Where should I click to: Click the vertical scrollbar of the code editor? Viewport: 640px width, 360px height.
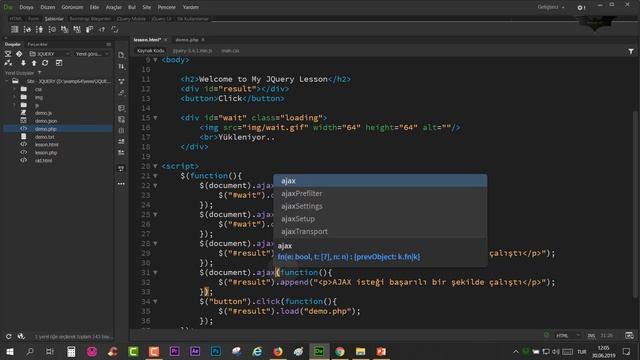click(635, 204)
